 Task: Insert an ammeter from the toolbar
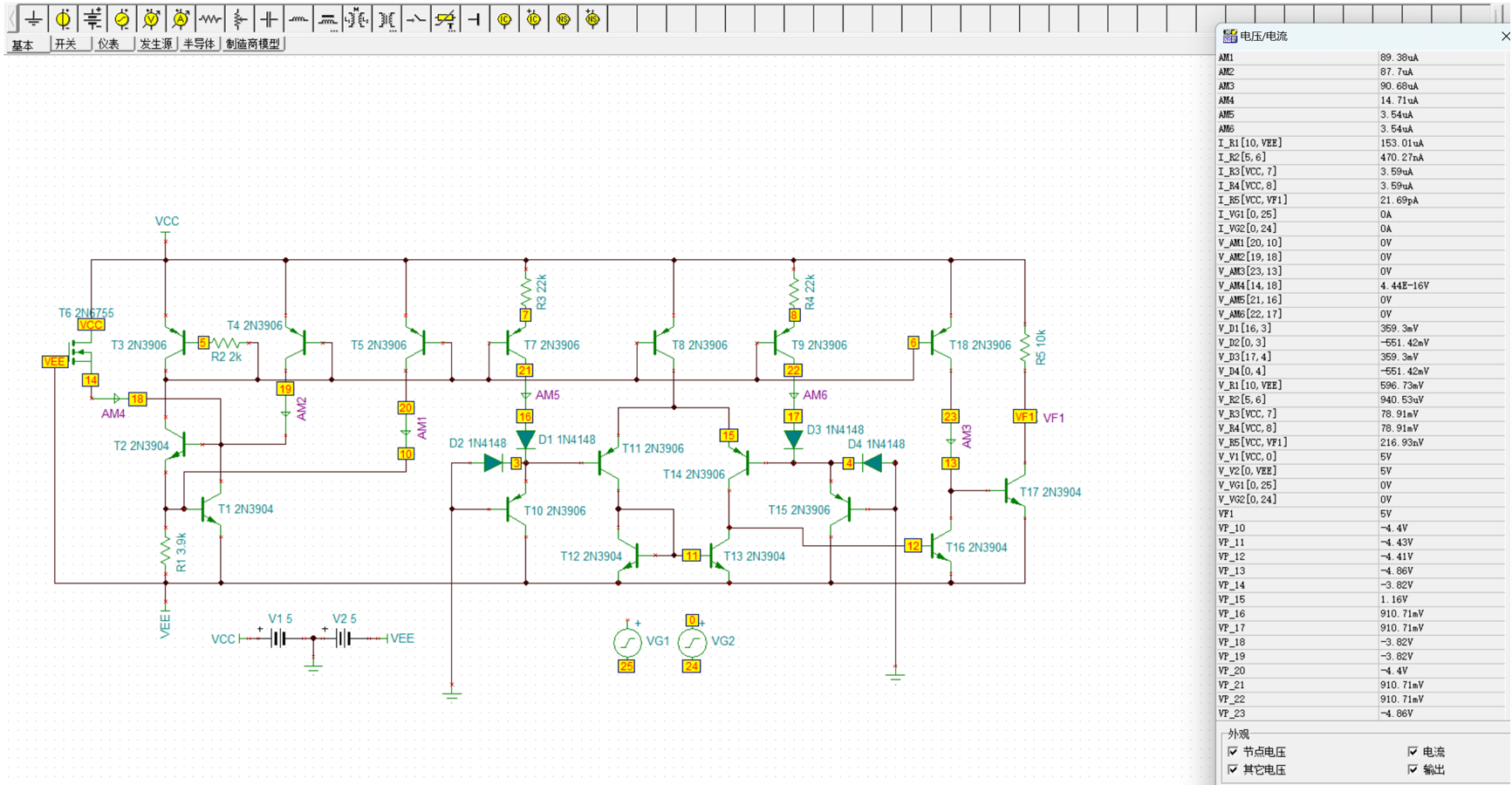(x=181, y=18)
